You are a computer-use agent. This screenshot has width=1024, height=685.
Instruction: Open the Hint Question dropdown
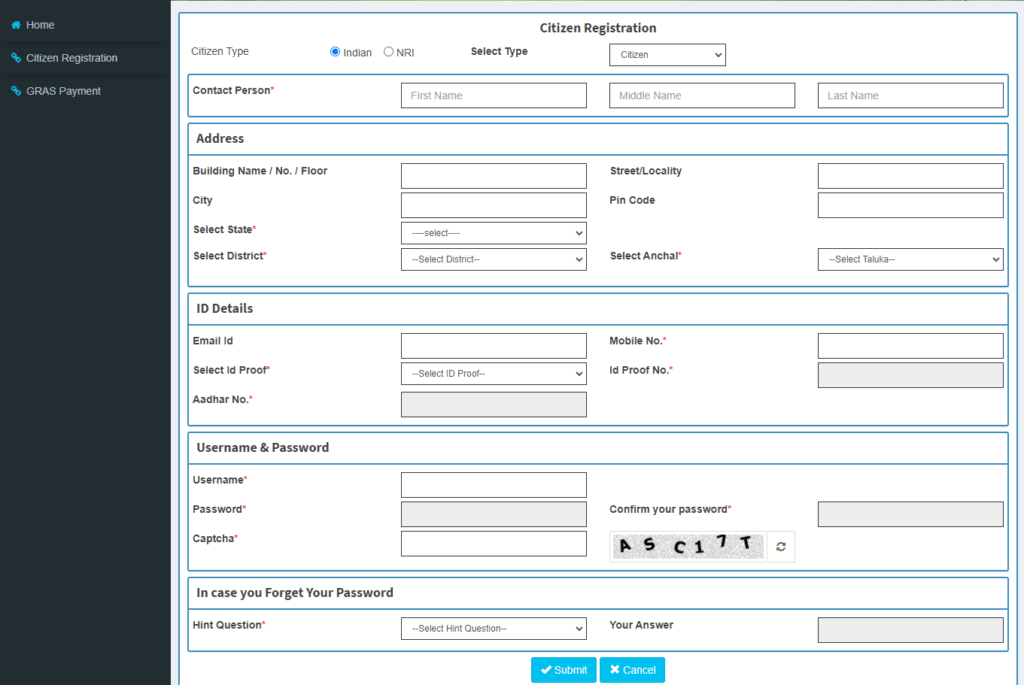(x=493, y=628)
